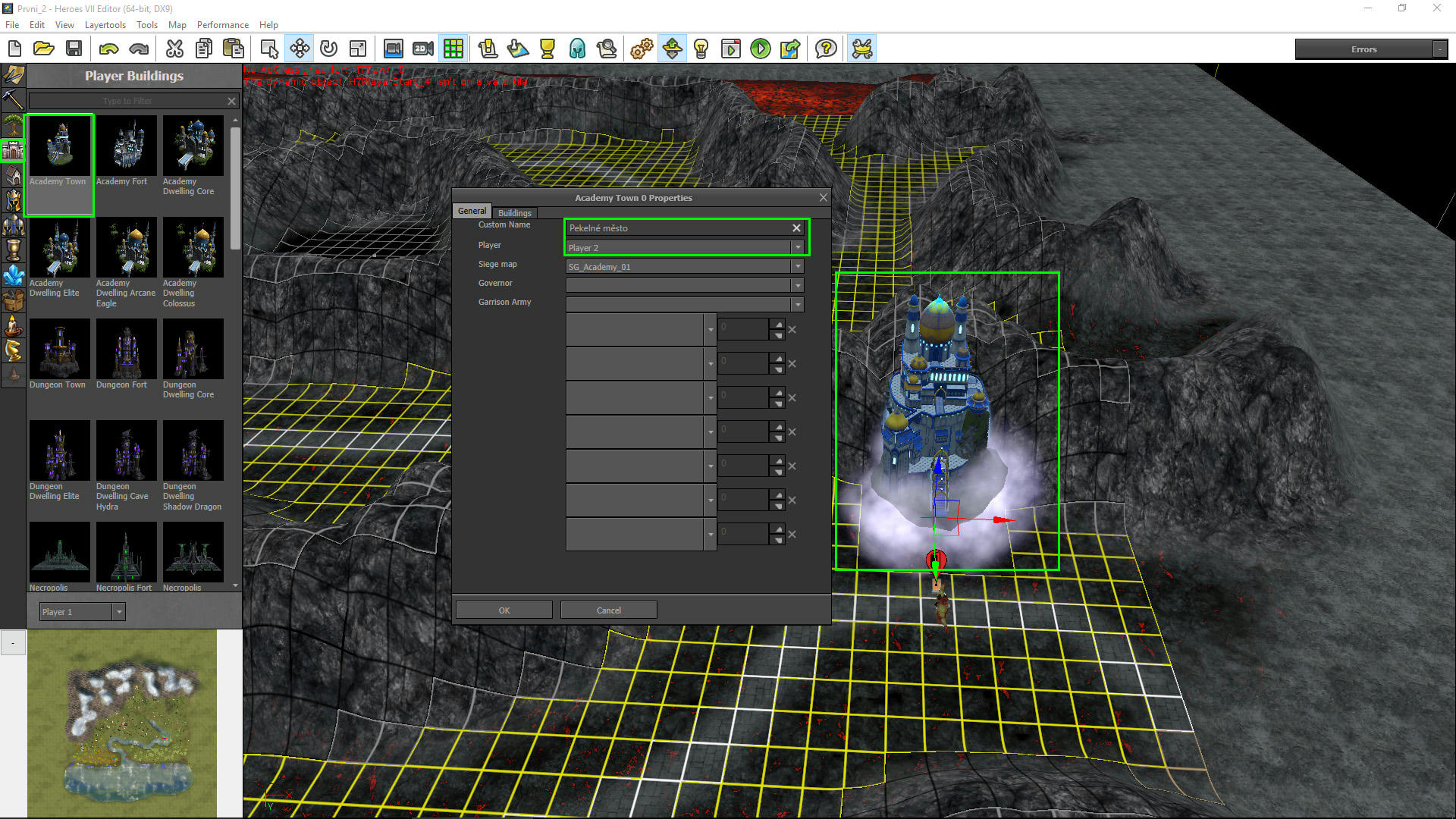Switch to the 2D camera view
Image resolution: width=1456 pixels, height=819 pixels.
click(423, 49)
